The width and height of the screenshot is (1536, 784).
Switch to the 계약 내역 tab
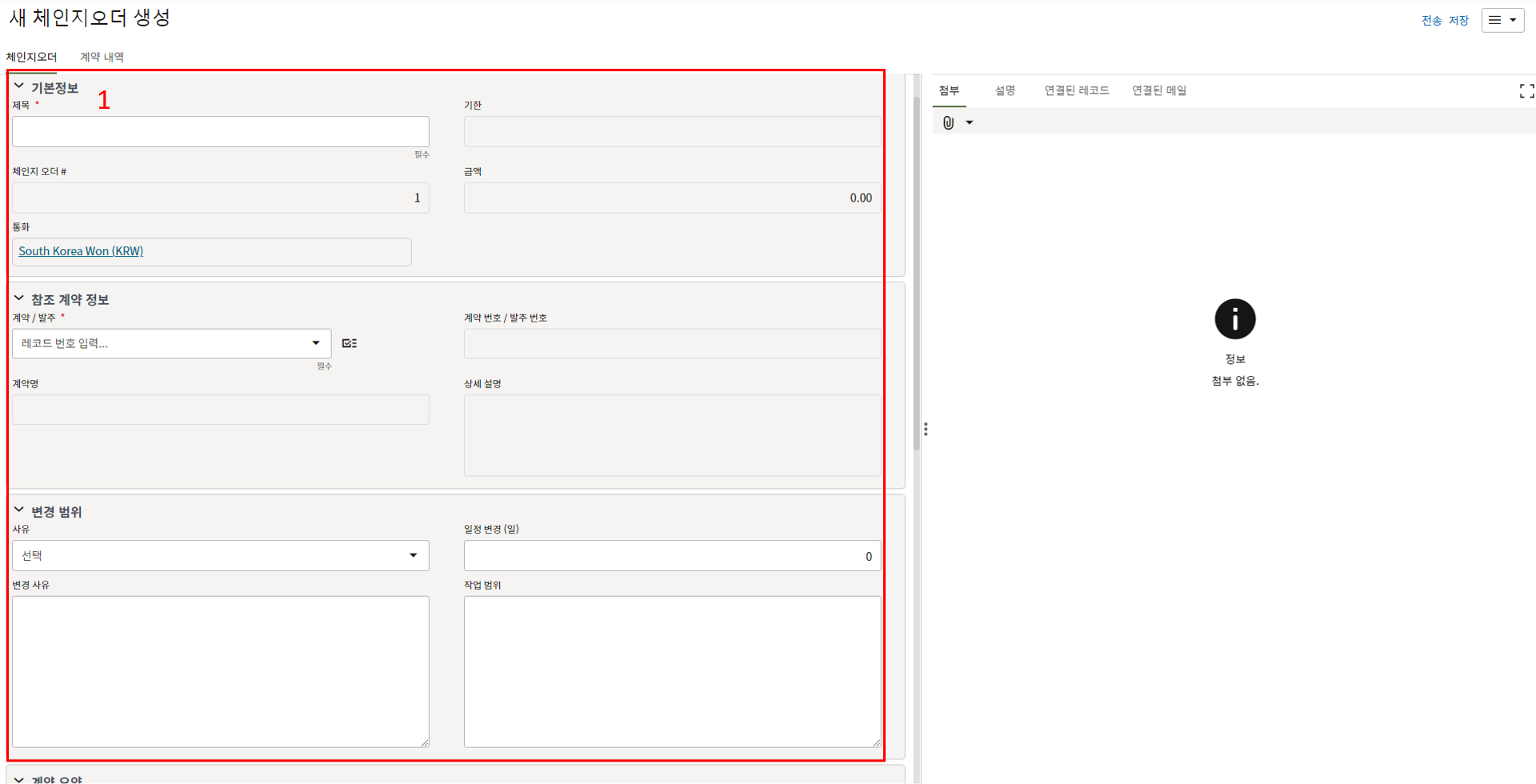(x=102, y=57)
